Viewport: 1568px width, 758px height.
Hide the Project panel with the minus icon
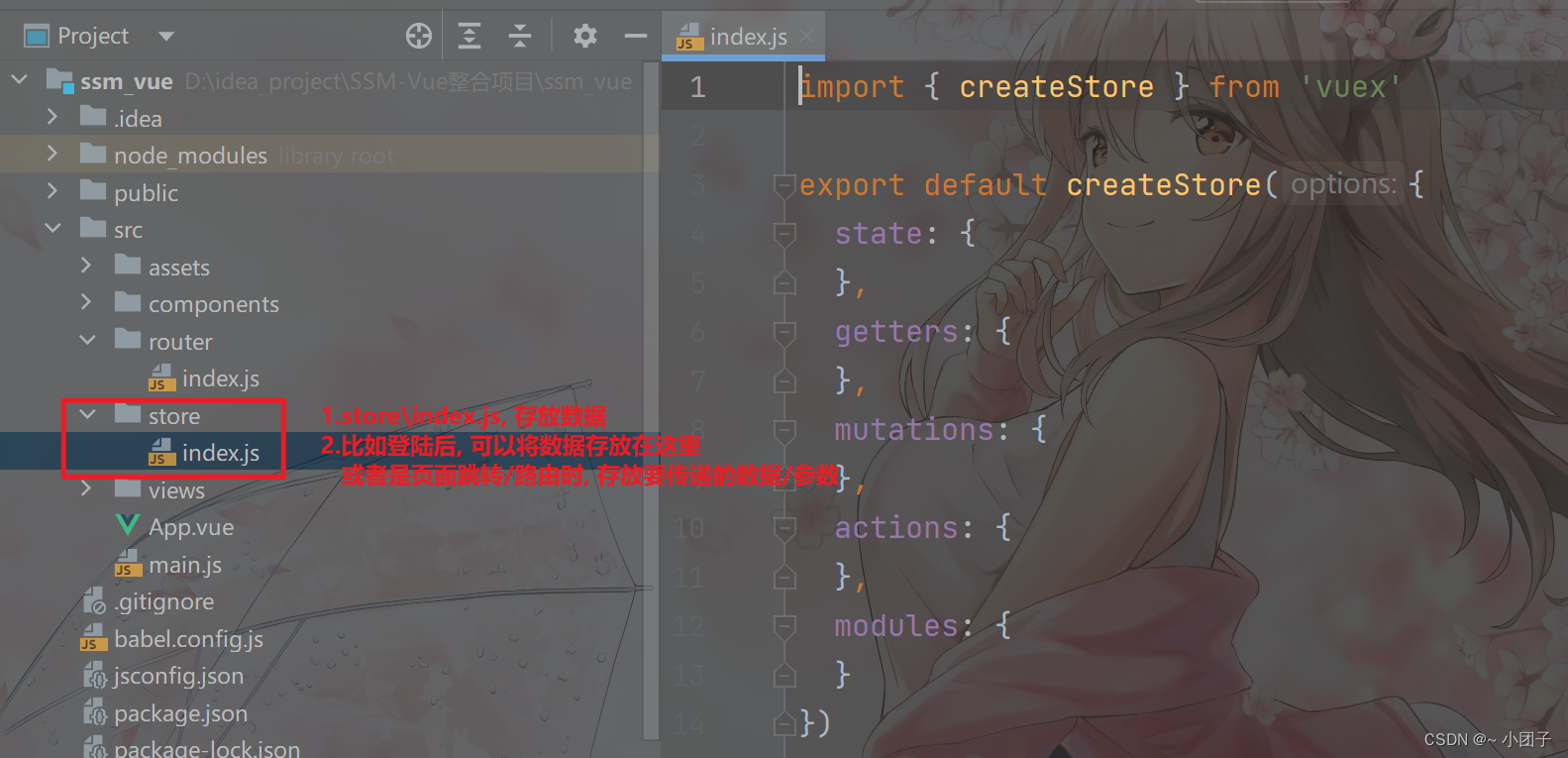pos(636,37)
